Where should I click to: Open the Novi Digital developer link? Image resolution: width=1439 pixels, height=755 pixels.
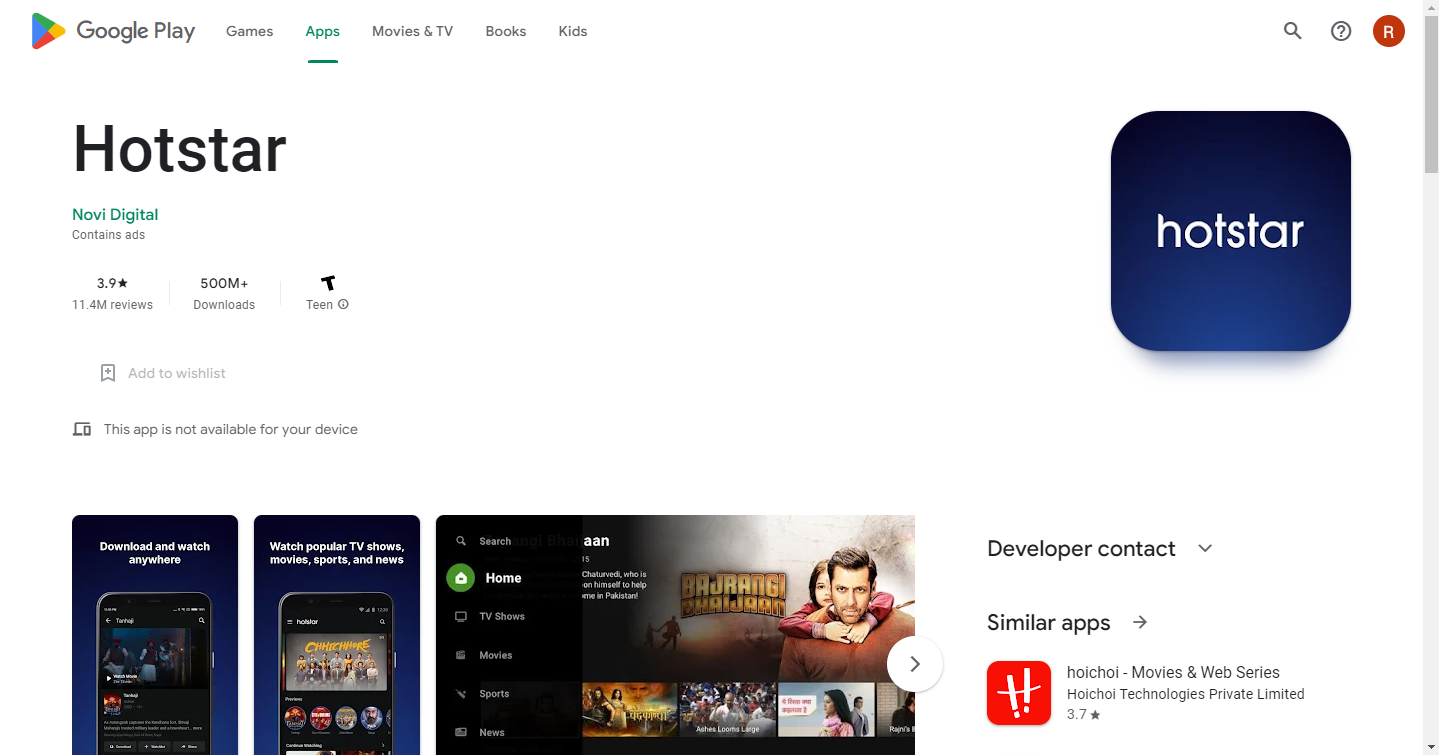point(115,214)
